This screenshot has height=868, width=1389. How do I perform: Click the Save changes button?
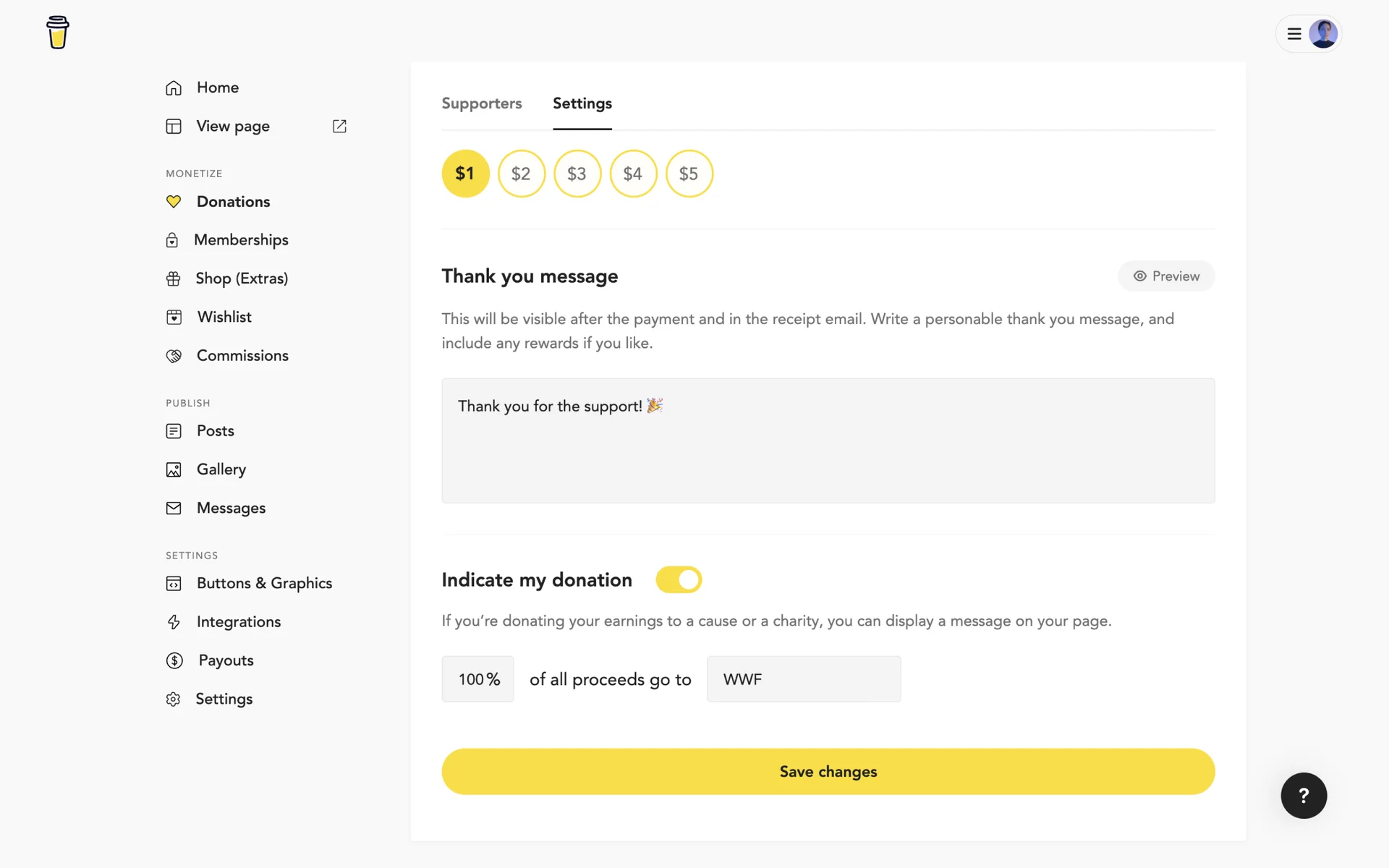pyautogui.click(x=828, y=771)
